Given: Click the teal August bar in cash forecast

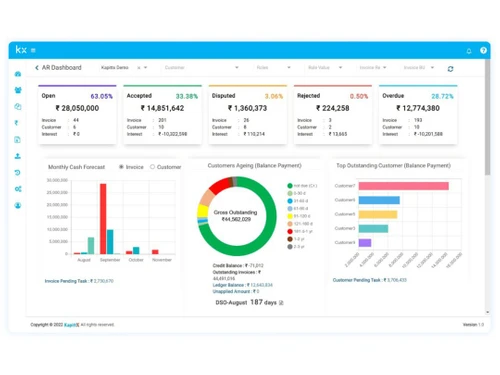Looking at the screenshot, I should 91,246.
